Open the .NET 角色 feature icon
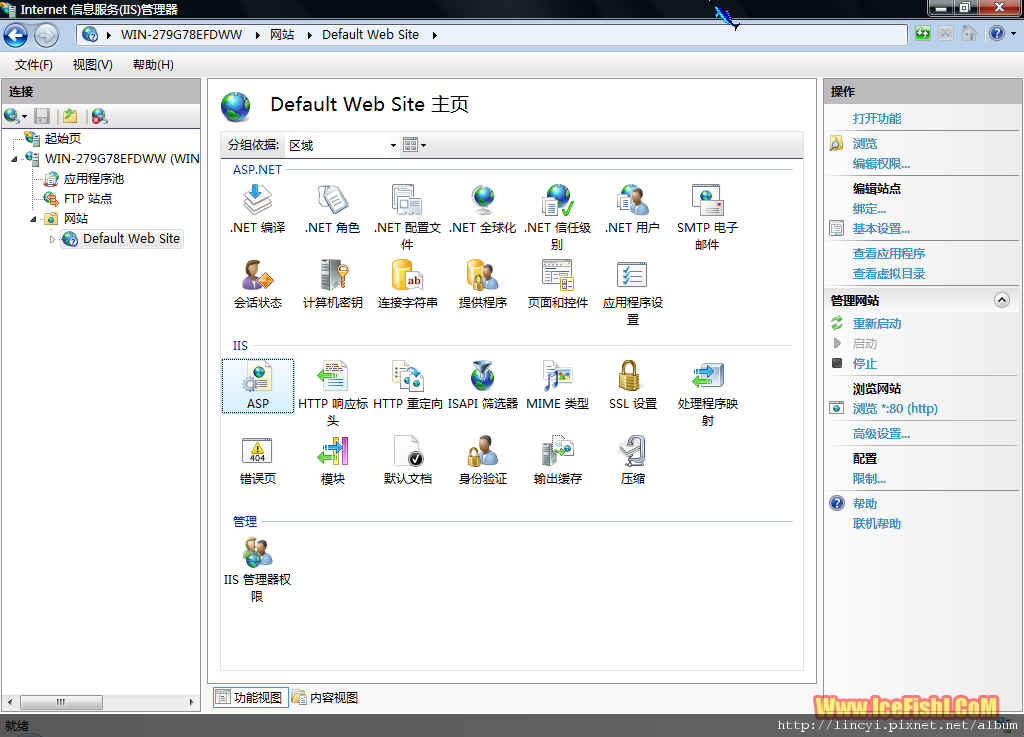This screenshot has height=737, width=1024. (332, 199)
